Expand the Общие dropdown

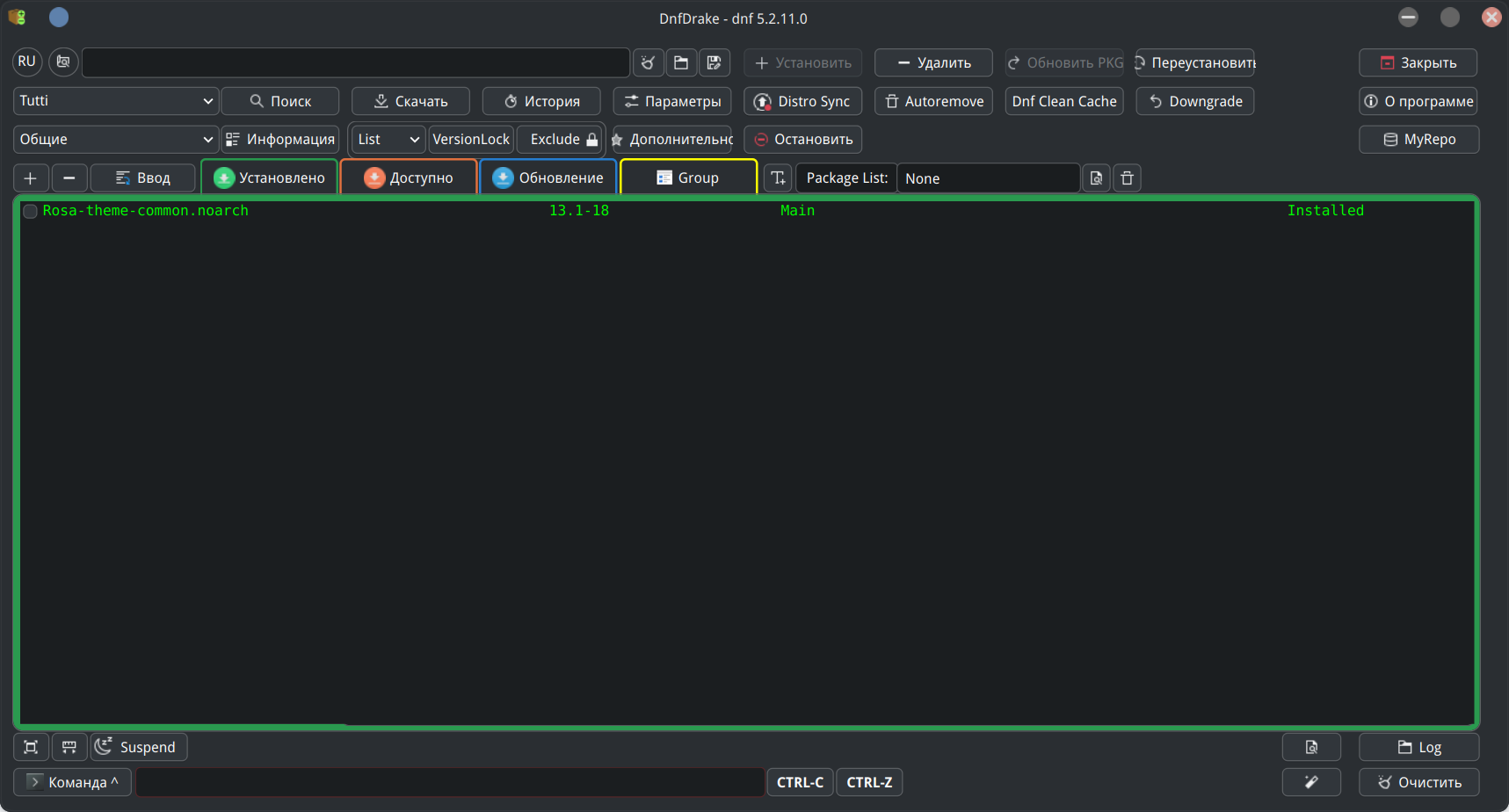tap(116, 139)
